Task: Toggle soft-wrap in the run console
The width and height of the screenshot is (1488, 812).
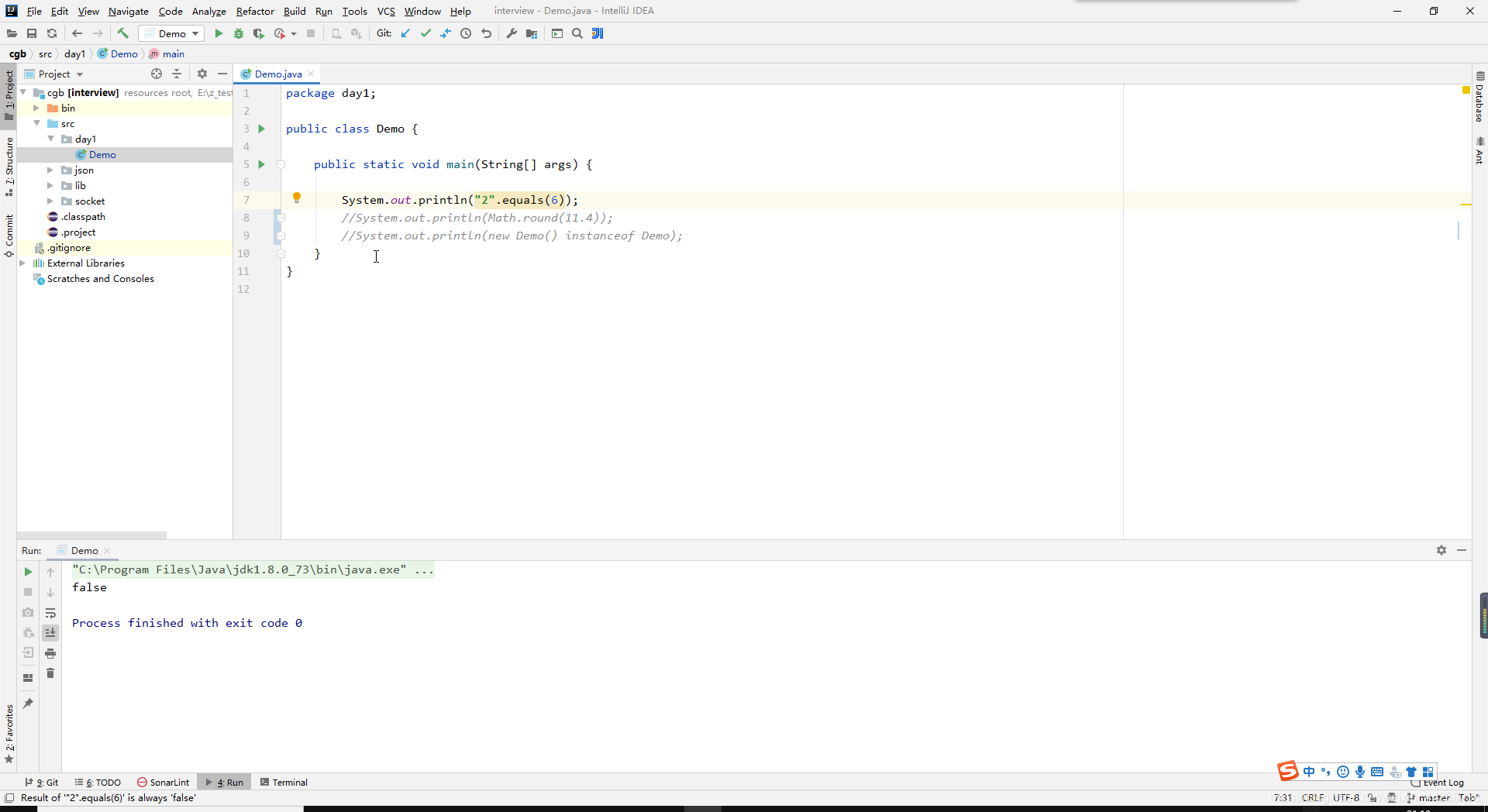Action: 50,613
